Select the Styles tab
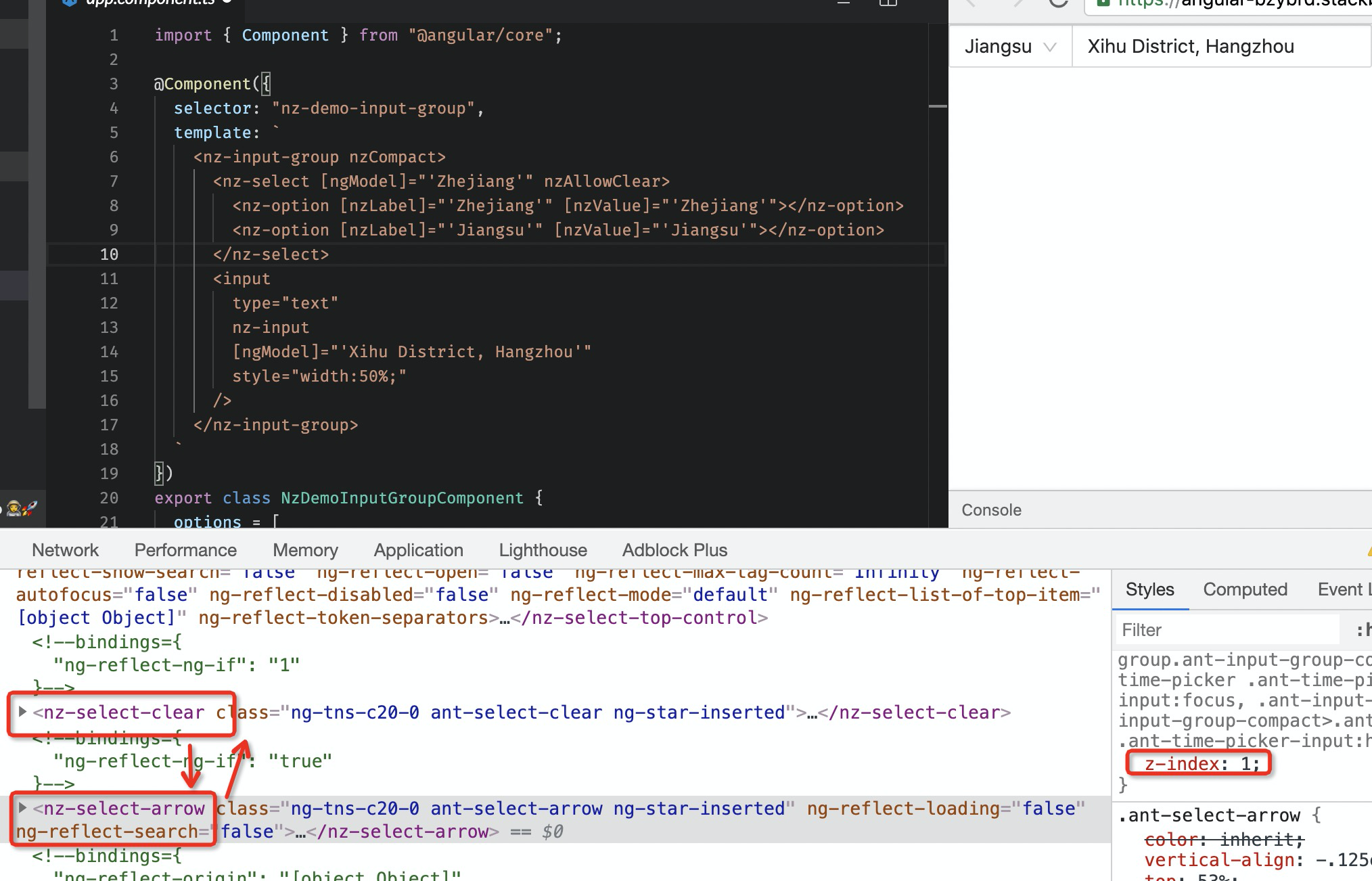This screenshot has height=881, width=1372. pyautogui.click(x=1149, y=589)
